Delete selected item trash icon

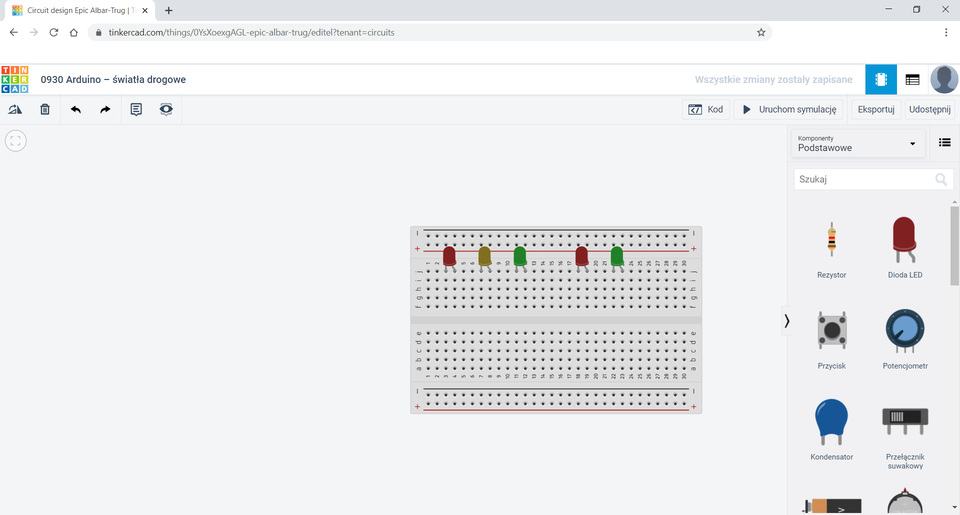click(x=45, y=110)
